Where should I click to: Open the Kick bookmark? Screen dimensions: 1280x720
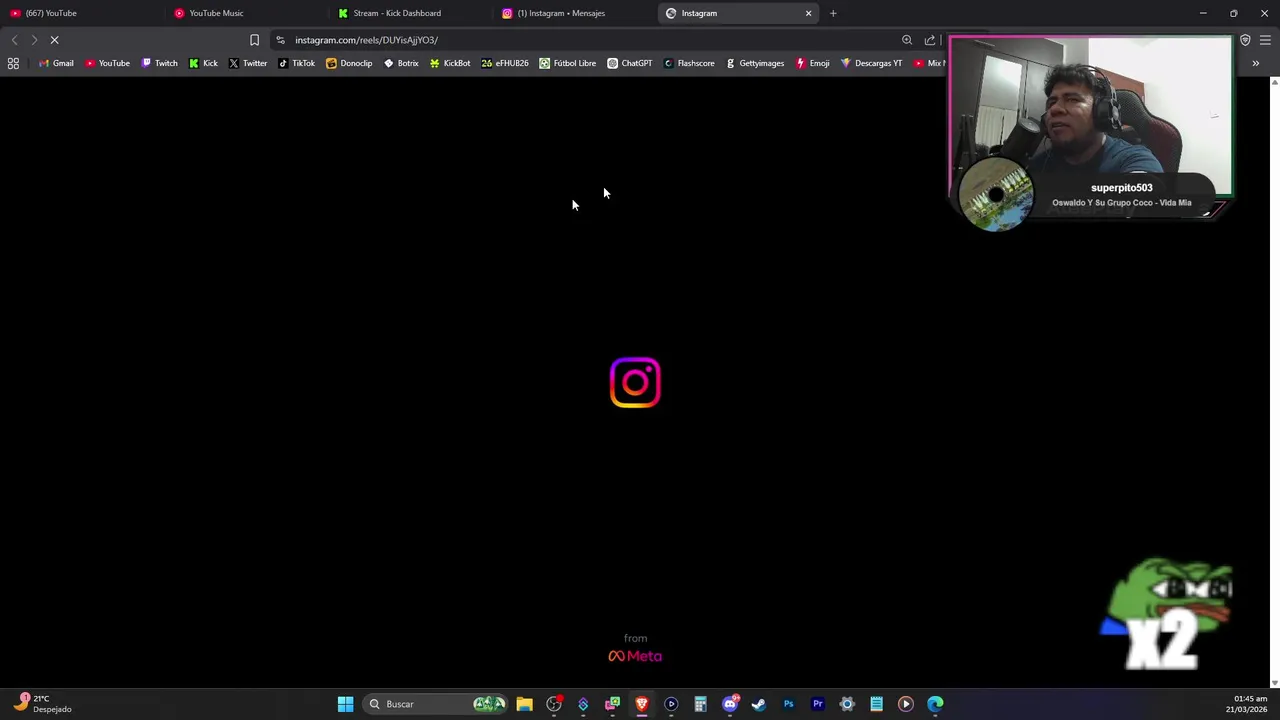pyautogui.click(x=203, y=63)
